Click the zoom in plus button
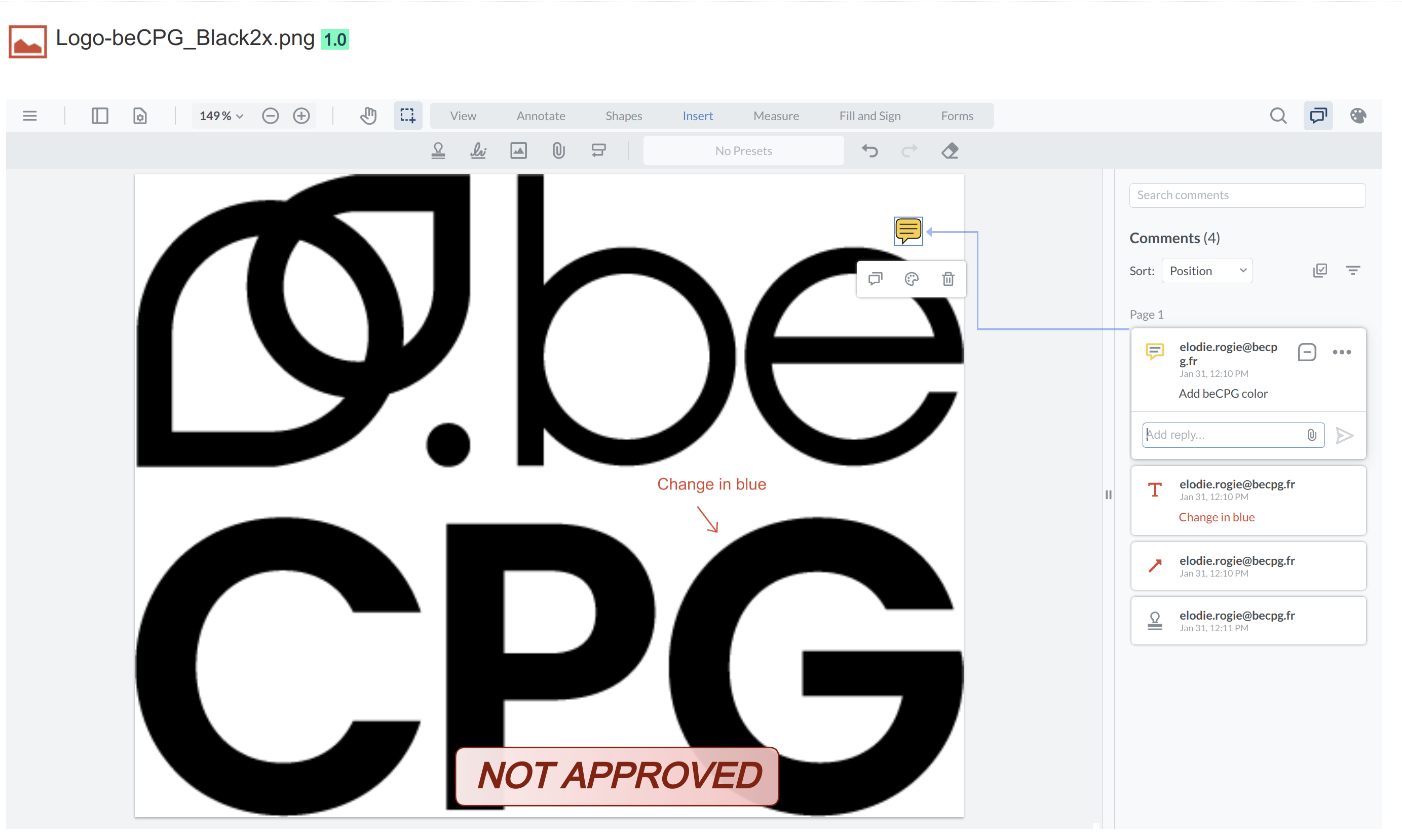Screen dimensions: 1402x840 [301, 116]
